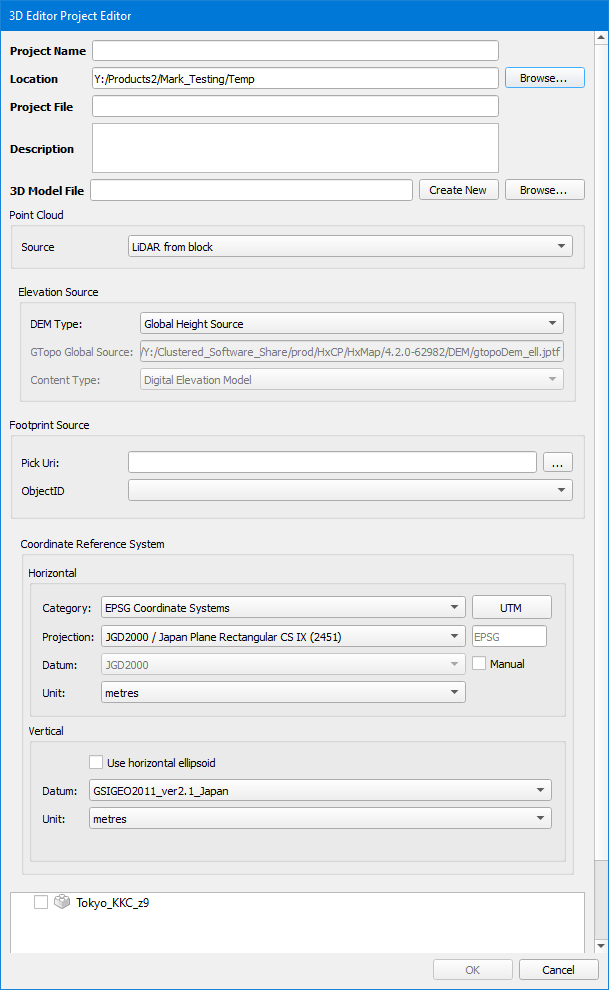The height and width of the screenshot is (990, 609).
Task: Open the ObjectID dropdown
Action: pyautogui.click(x=350, y=491)
